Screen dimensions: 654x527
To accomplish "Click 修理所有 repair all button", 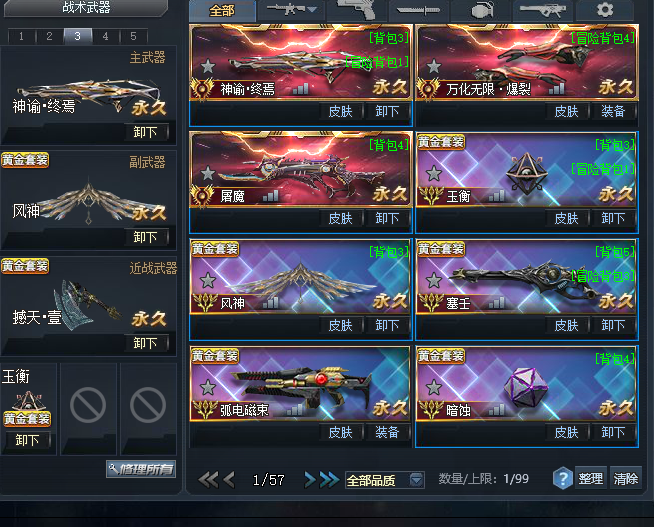I will [x=141, y=469].
